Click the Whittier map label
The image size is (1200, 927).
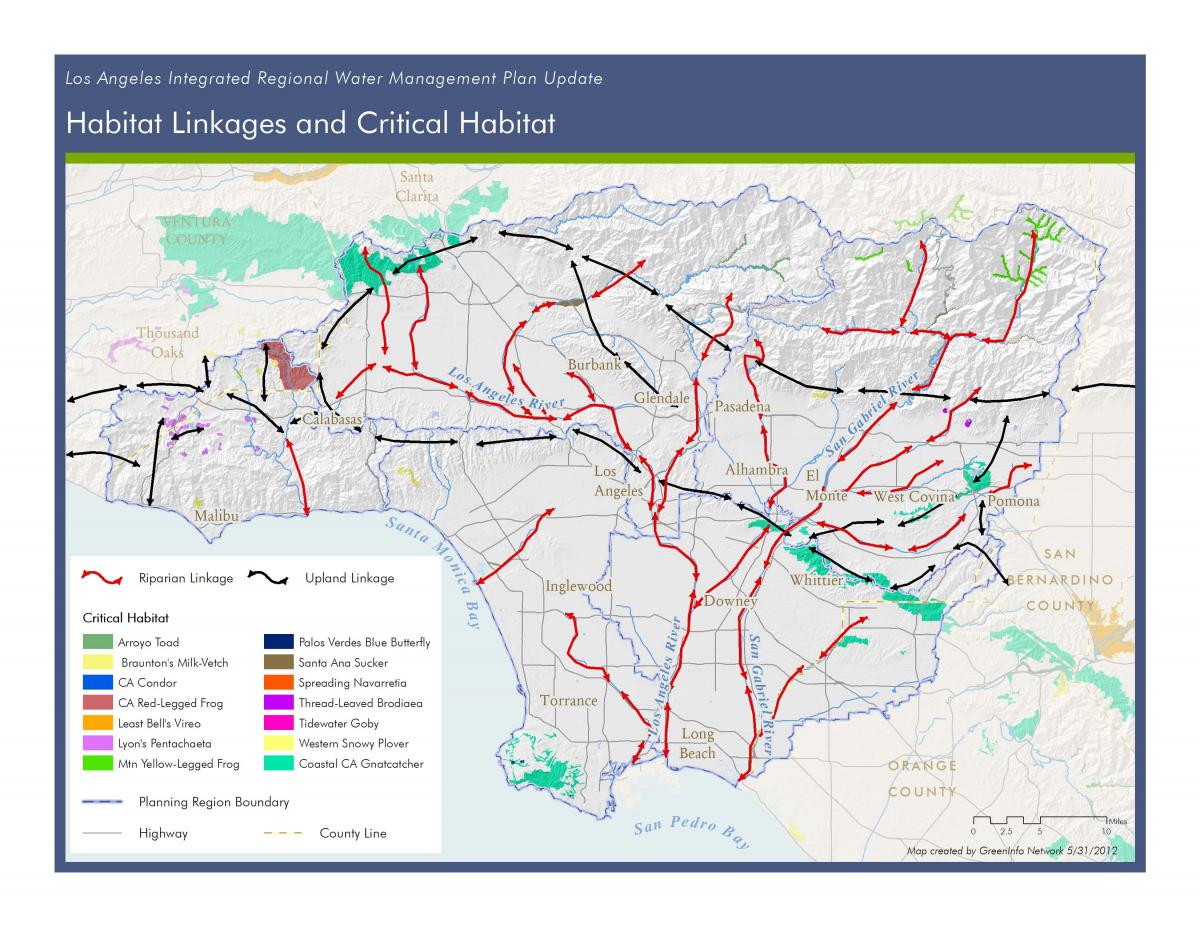[817, 580]
